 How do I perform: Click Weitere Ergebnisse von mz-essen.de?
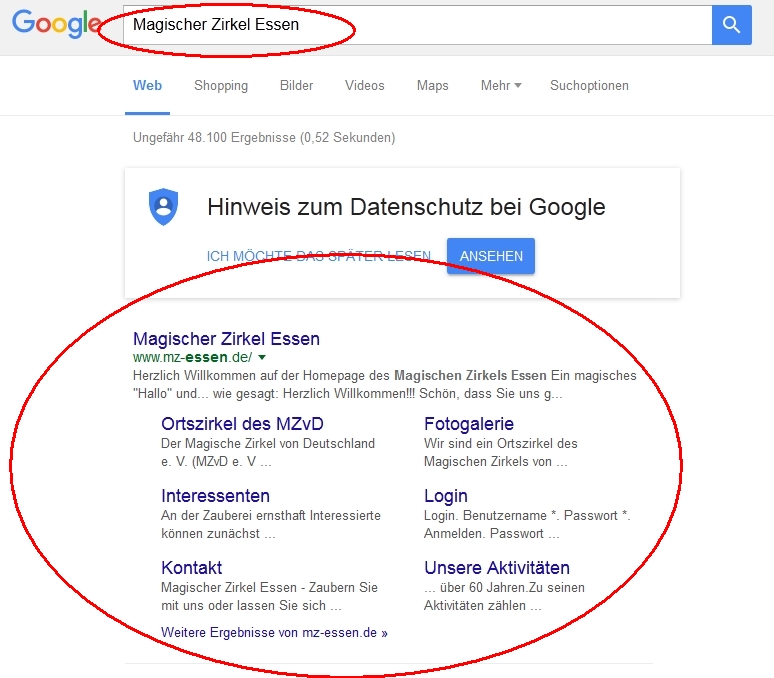tap(274, 633)
